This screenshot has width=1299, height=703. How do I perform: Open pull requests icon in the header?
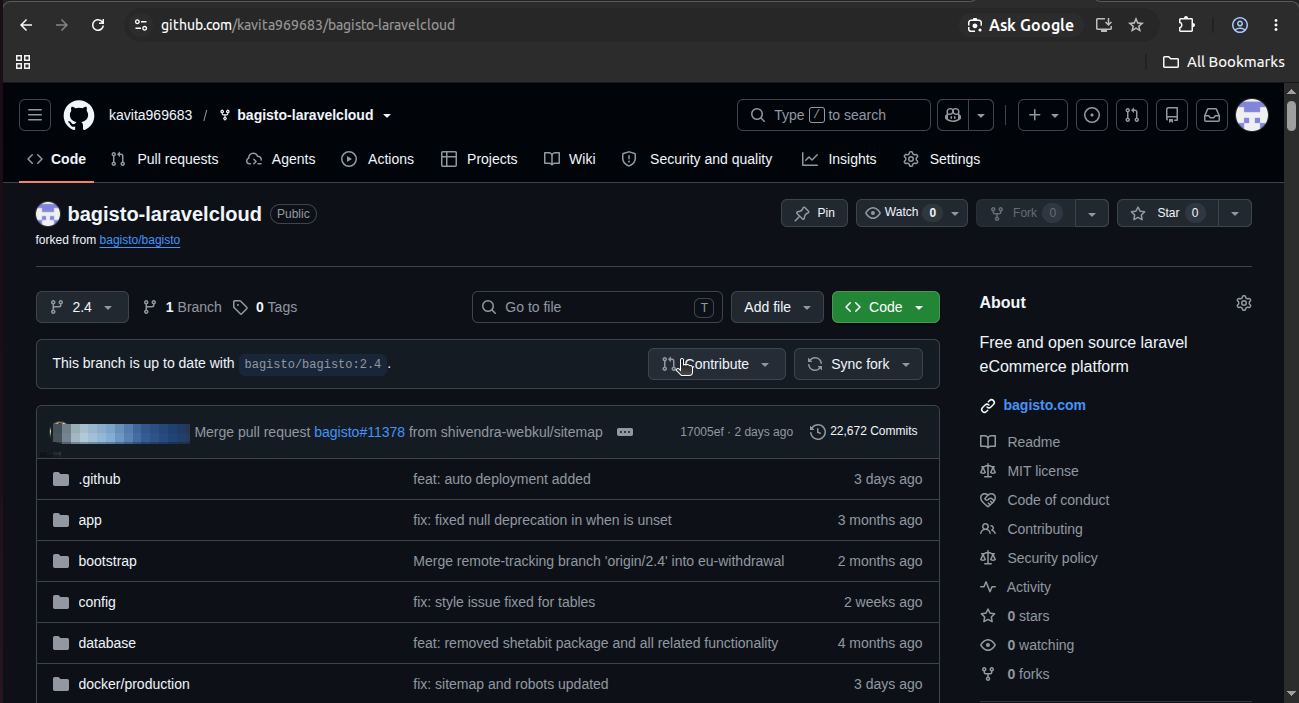[1132, 115]
